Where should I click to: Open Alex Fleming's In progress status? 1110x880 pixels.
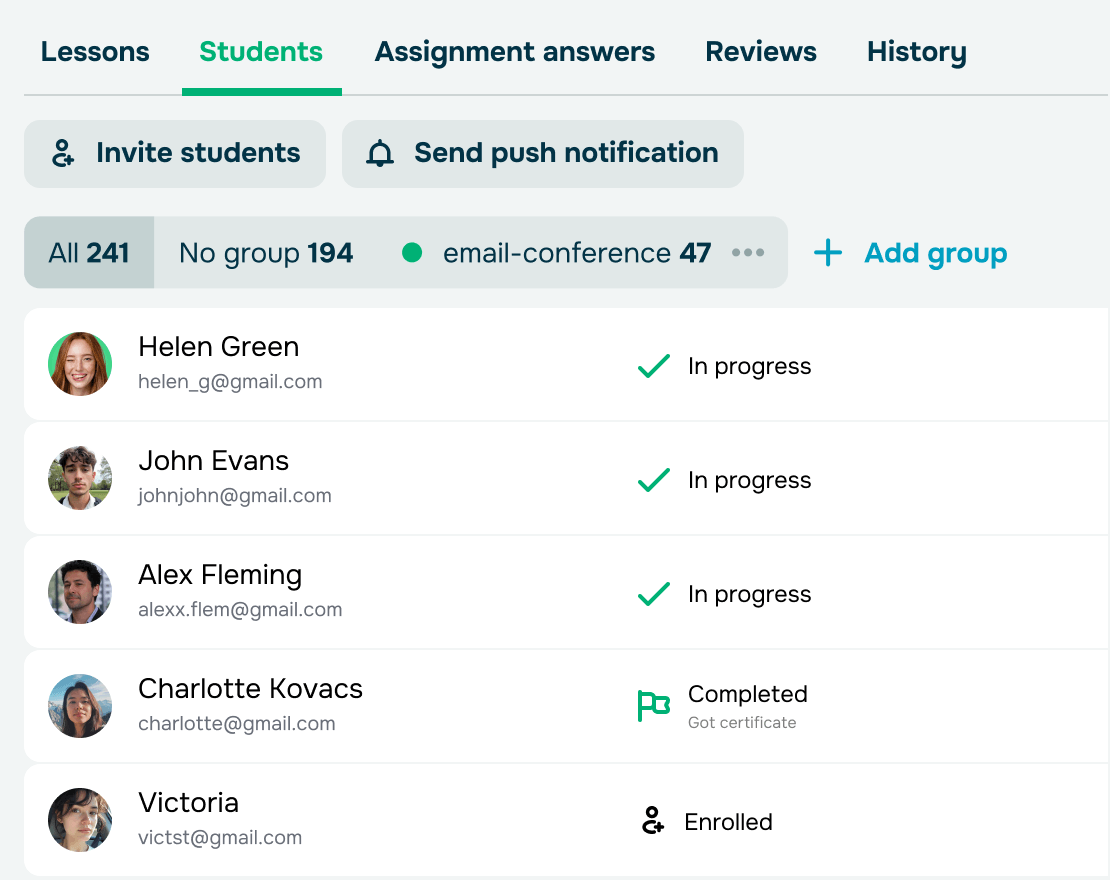coord(749,594)
